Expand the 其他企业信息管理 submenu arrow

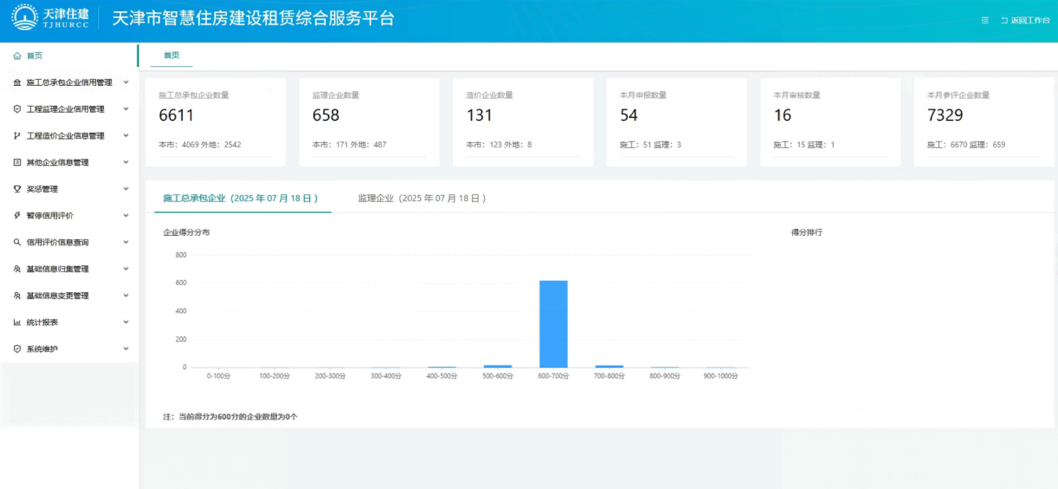coord(126,162)
